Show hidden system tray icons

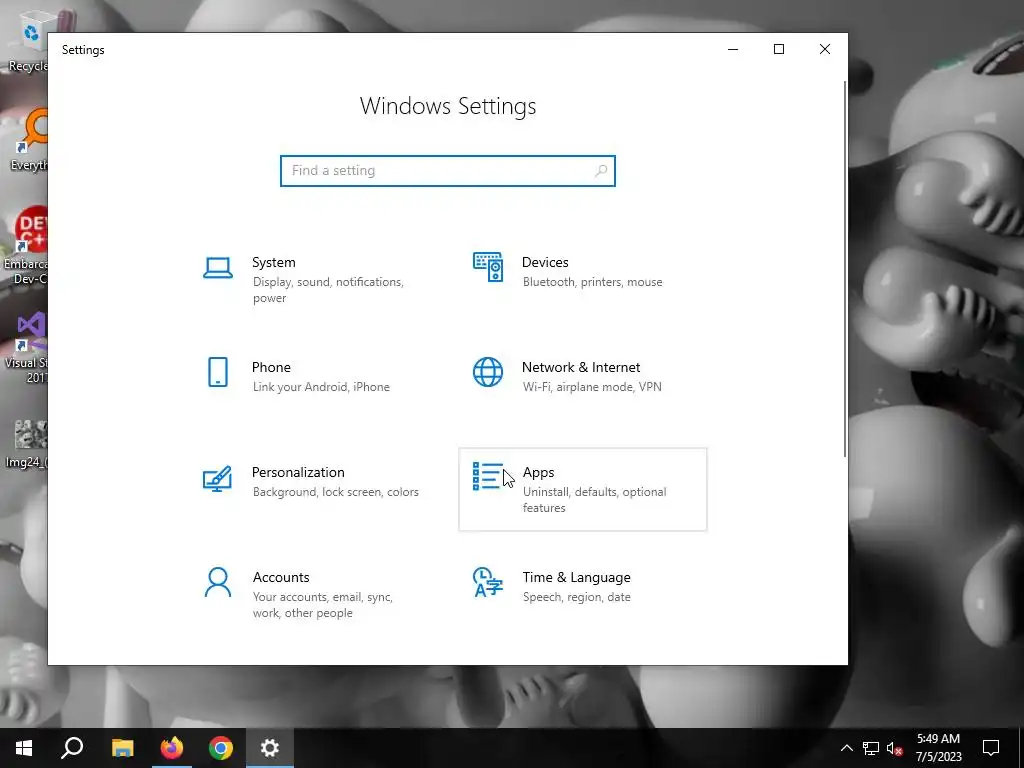click(846, 748)
